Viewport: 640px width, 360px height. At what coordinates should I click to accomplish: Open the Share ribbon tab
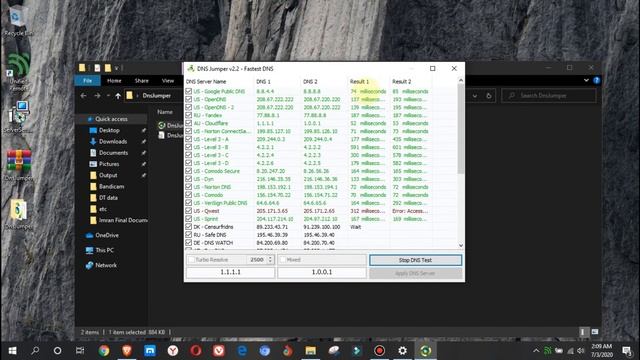pyautogui.click(x=142, y=81)
